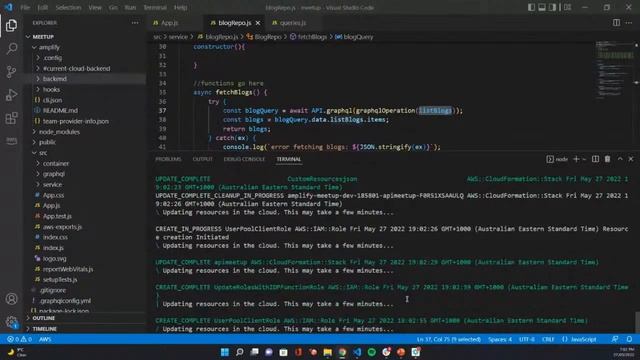Click the terminal vertical scrollbar
The image size is (640, 360).
(x=637, y=321)
